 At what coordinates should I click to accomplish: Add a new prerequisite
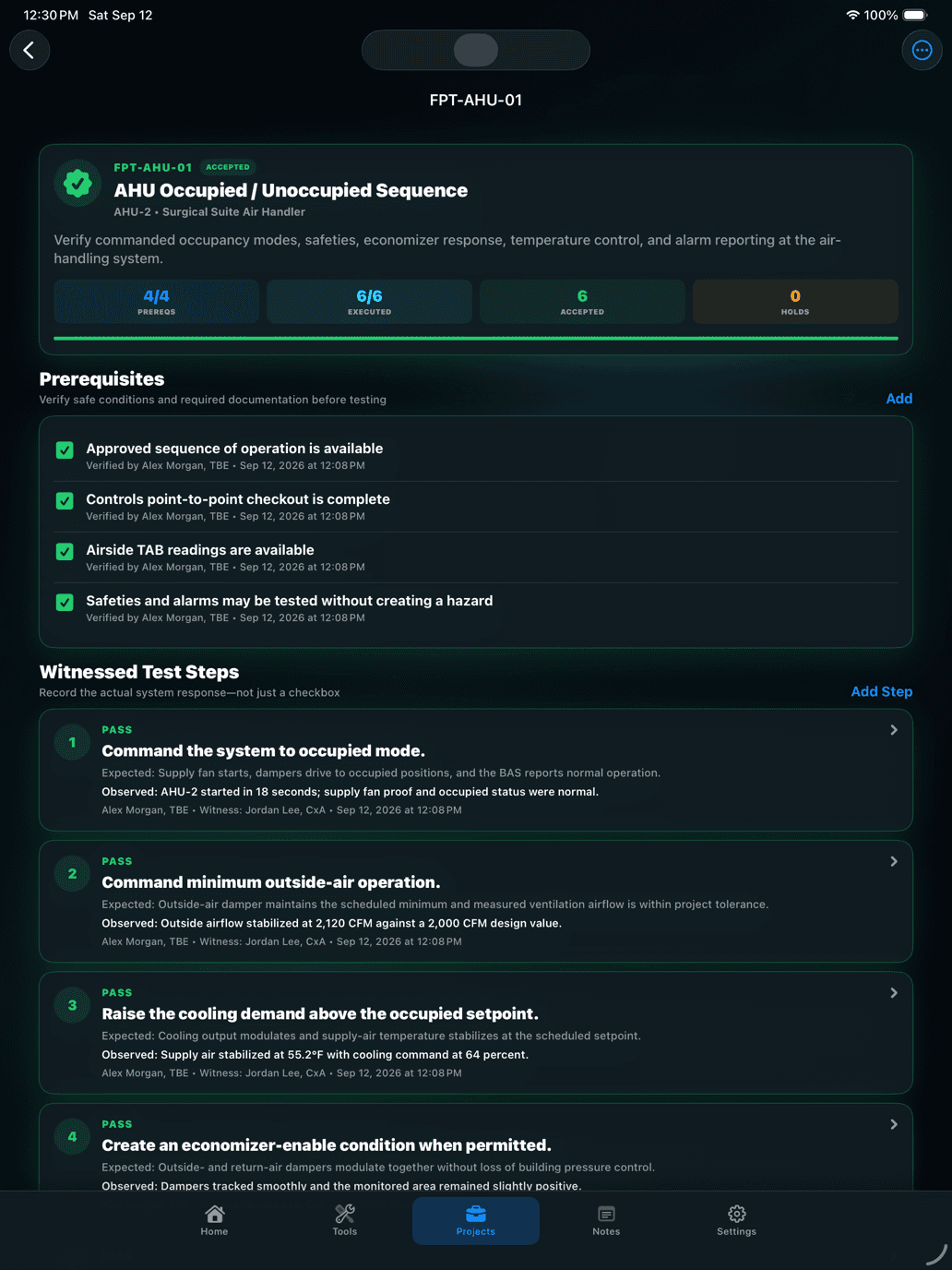click(899, 399)
